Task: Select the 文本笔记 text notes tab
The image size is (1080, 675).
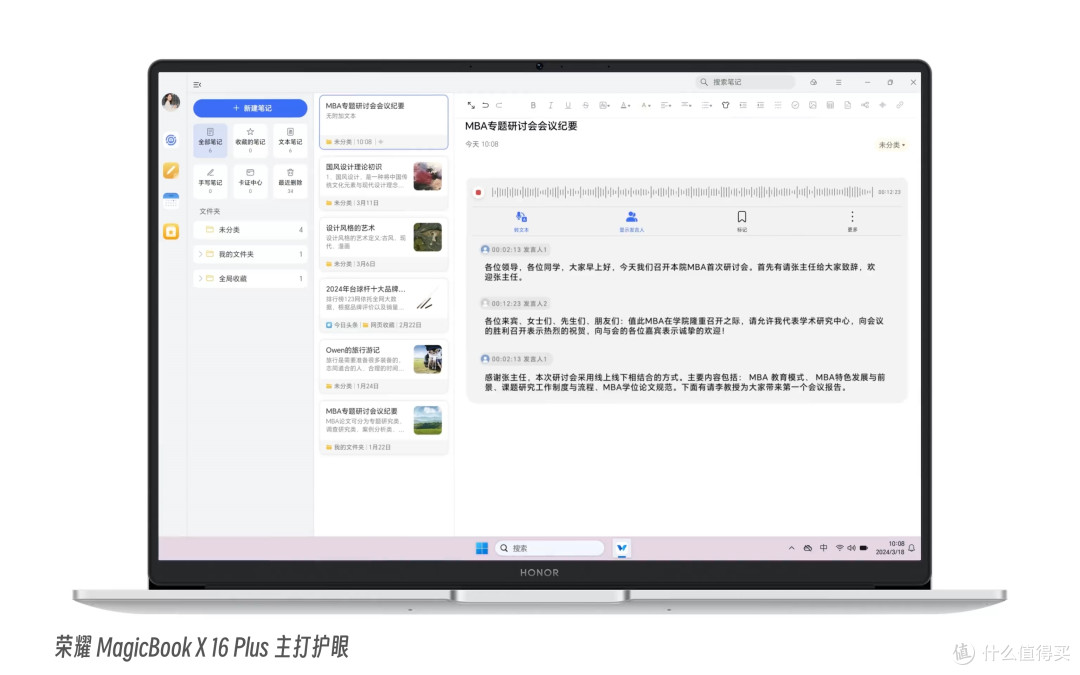Action: [290, 140]
